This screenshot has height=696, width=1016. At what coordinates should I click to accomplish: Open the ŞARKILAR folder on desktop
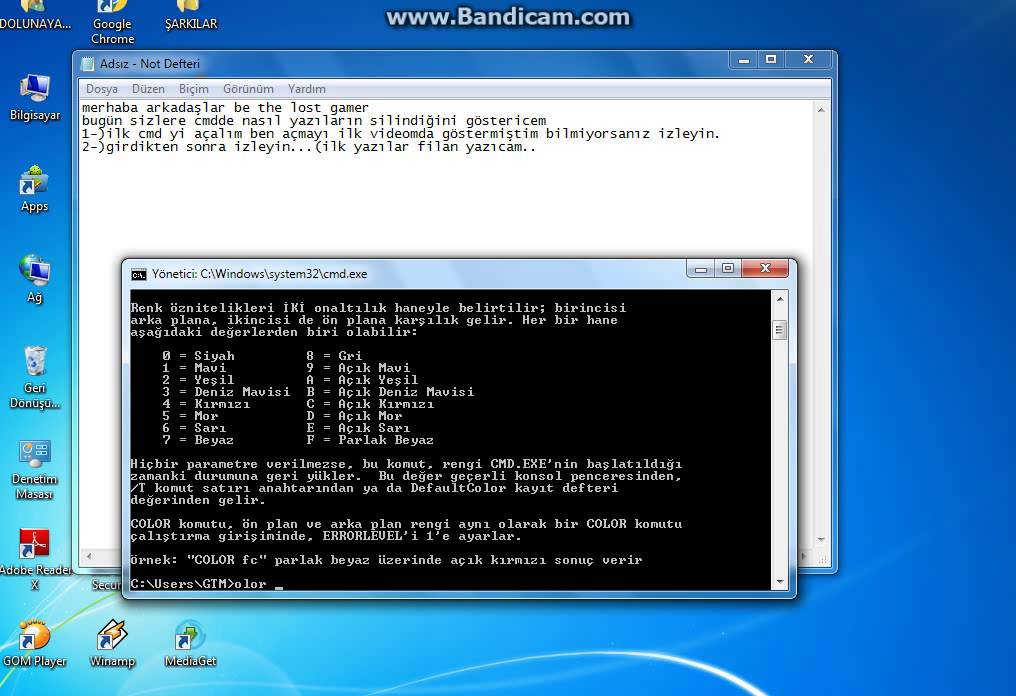(x=190, y=16)
